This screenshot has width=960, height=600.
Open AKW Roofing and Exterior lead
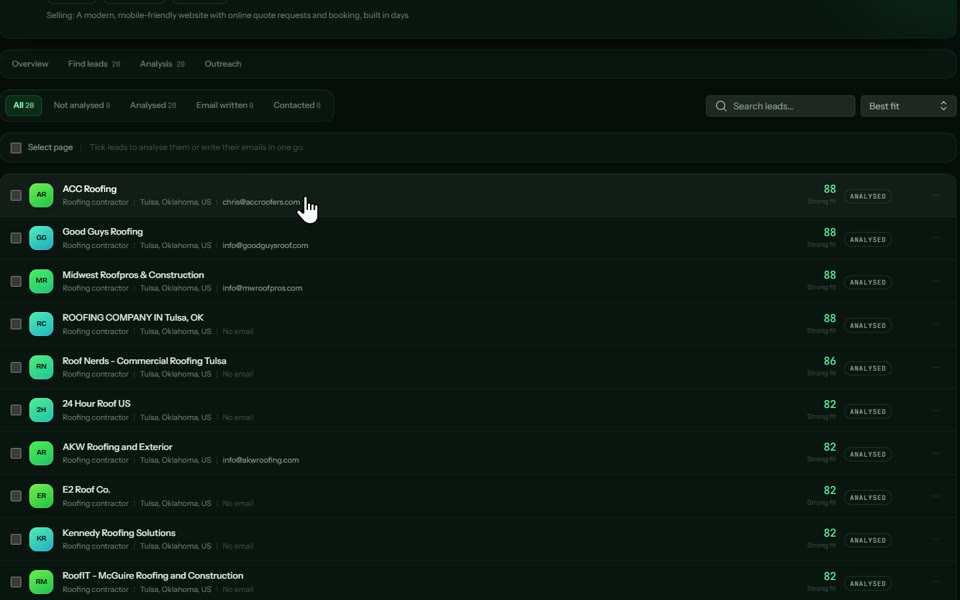pyautogui.click(x=118, y=447)
